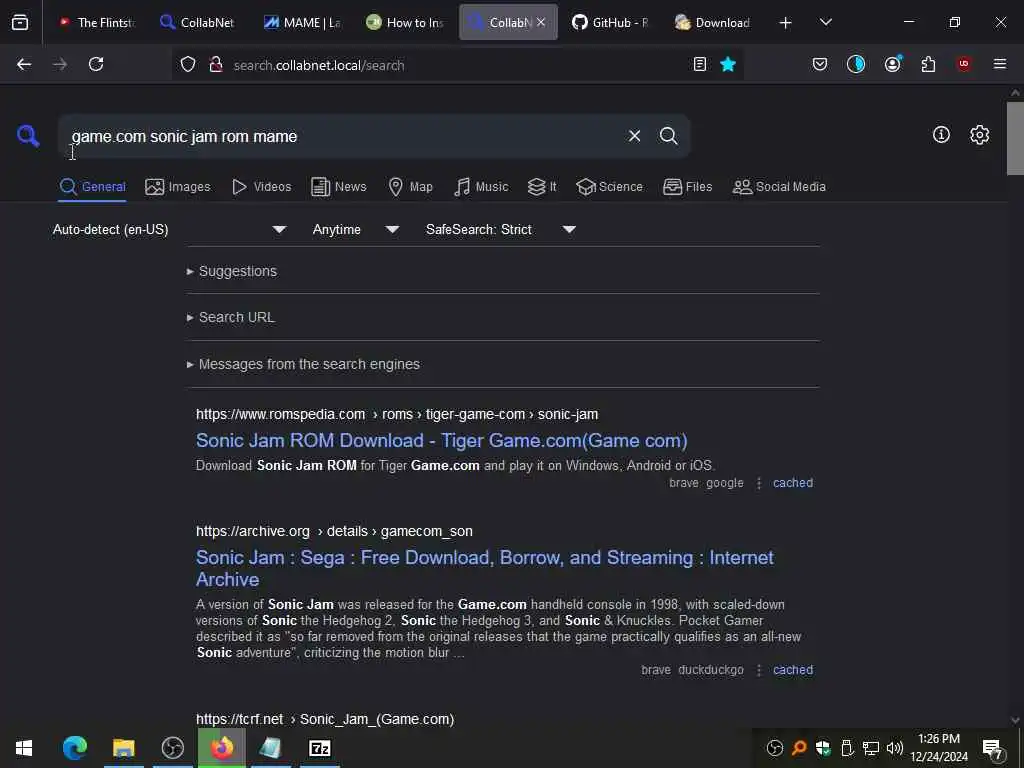1024x768 pixels.
Task: Open the Pocket save icon
Action: click(820, 64)
